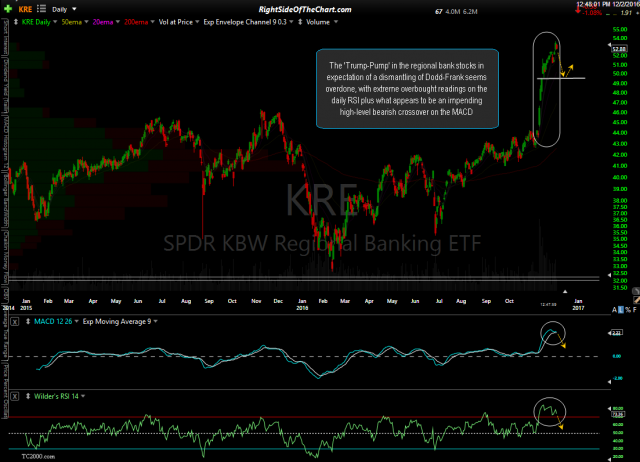Open the MACD 12 26 dropdown

point(76,322)
